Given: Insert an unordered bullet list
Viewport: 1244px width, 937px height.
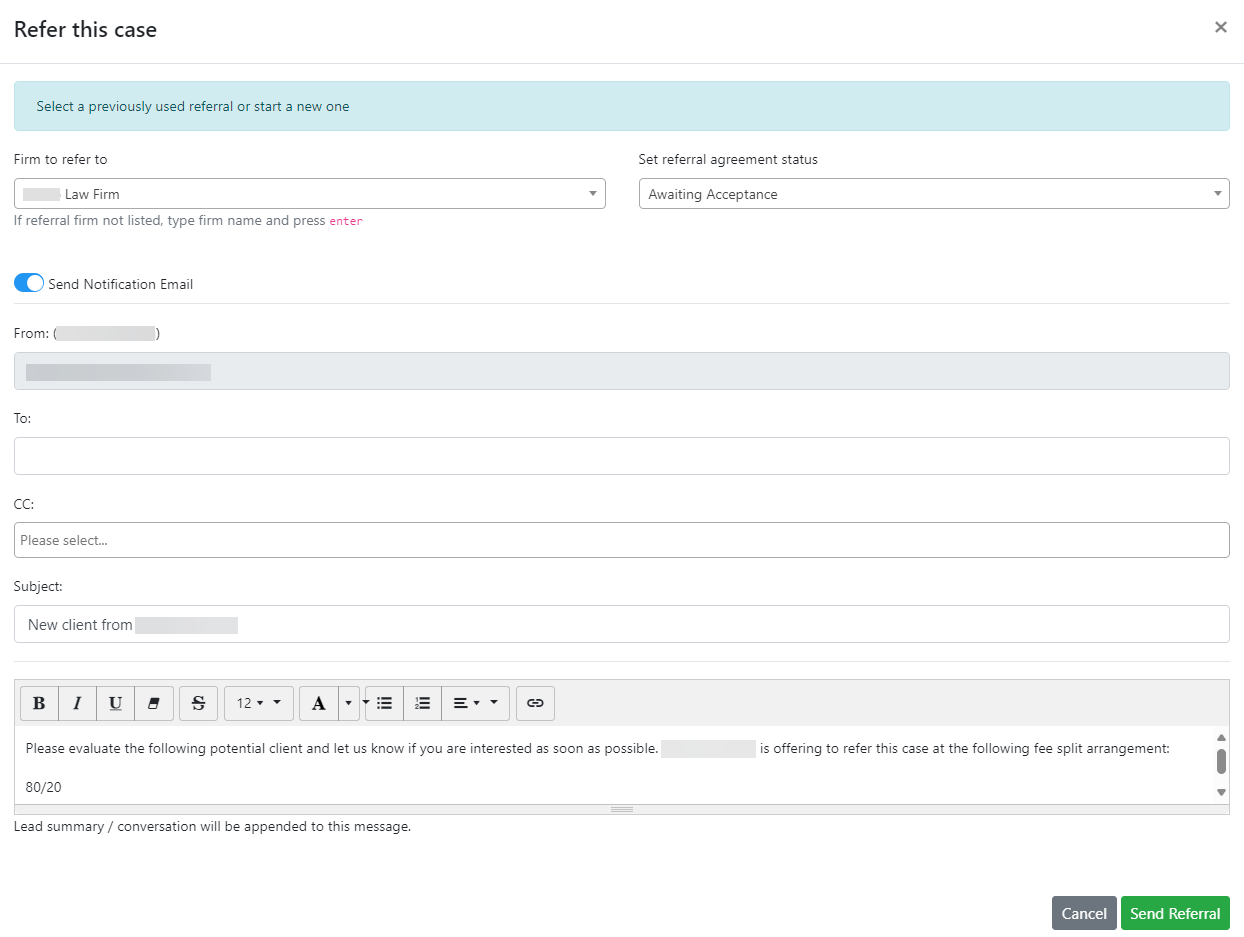Looking at the screenshot, I should tap(384, 703).
